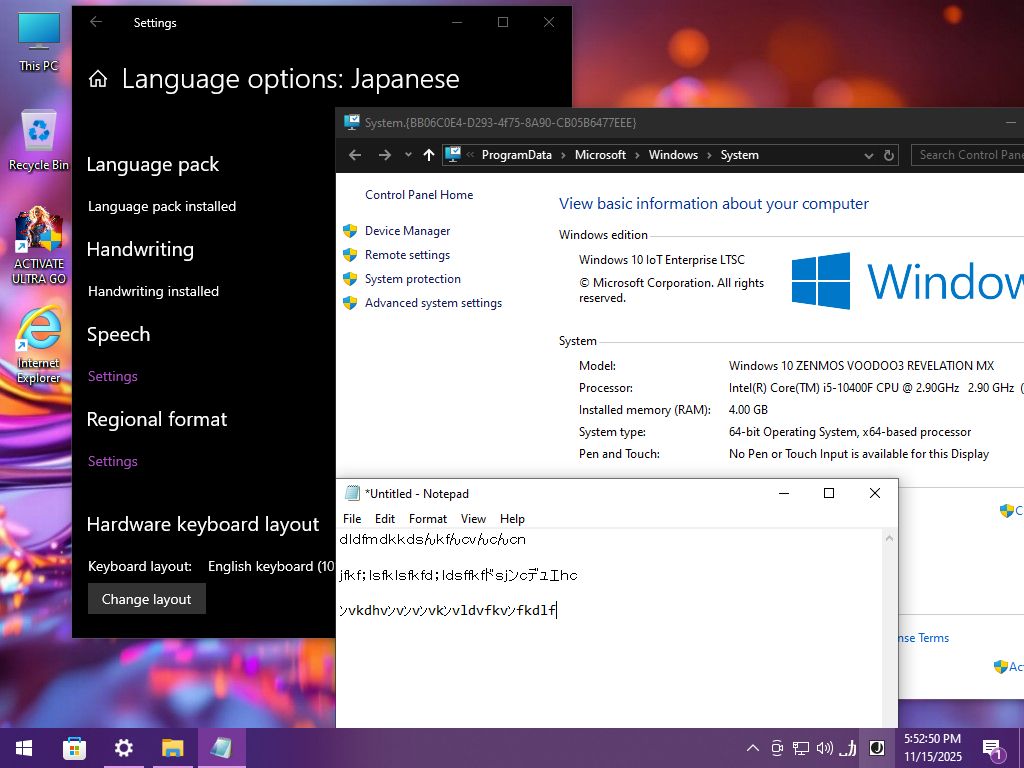
Task: Click shield icon beside System protection
Action: (350, 279)
